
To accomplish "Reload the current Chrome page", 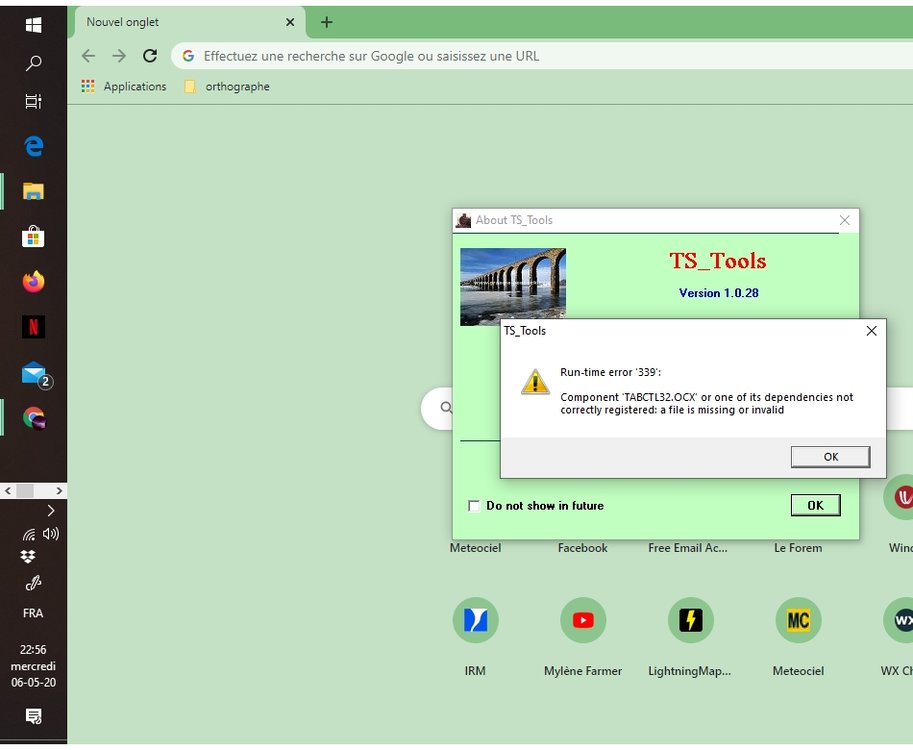I will coord(150,56).
